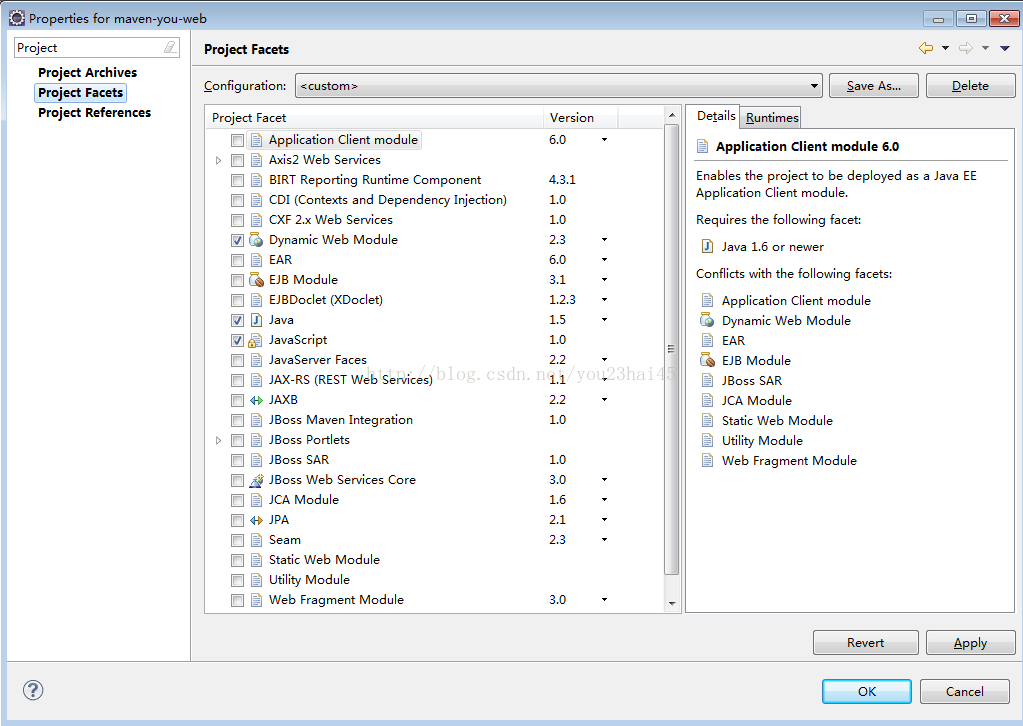Check the Web Fragment Module checkbox
The height and width of the screenshot is (726, 1023).
coord(237,600)
